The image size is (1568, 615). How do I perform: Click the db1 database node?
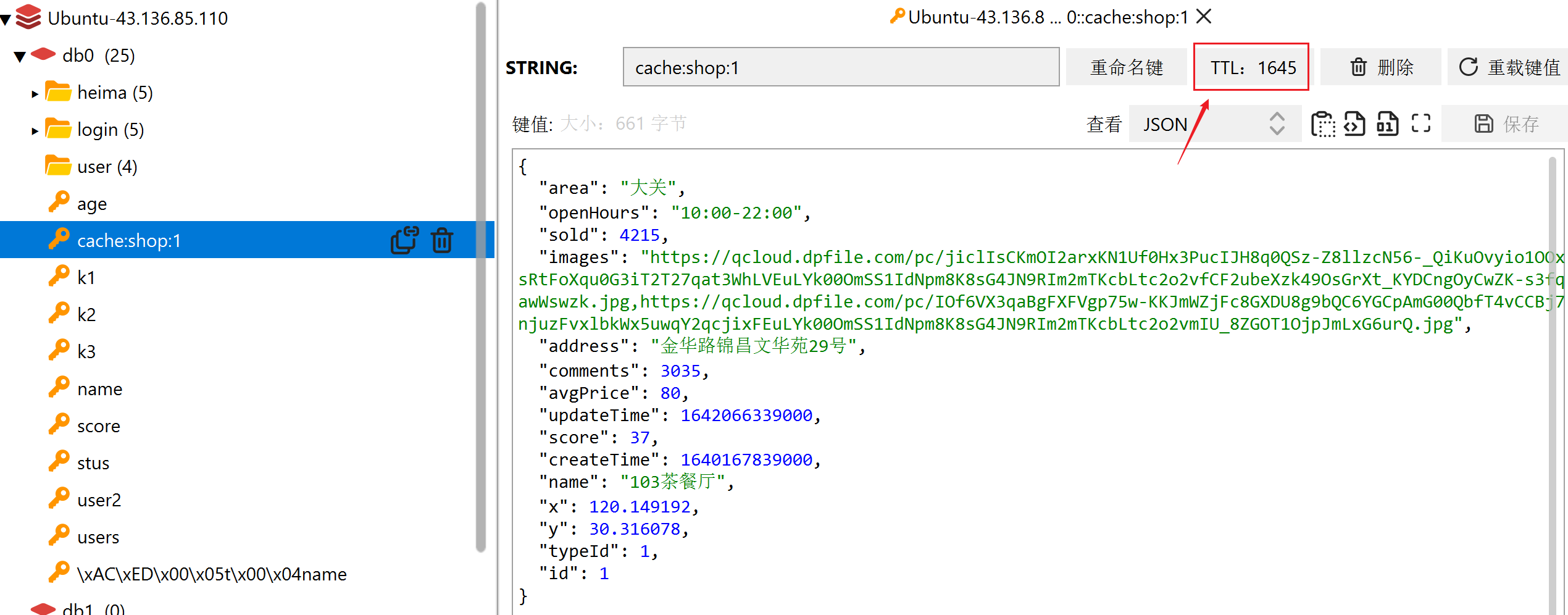click(x=93, y=609)
